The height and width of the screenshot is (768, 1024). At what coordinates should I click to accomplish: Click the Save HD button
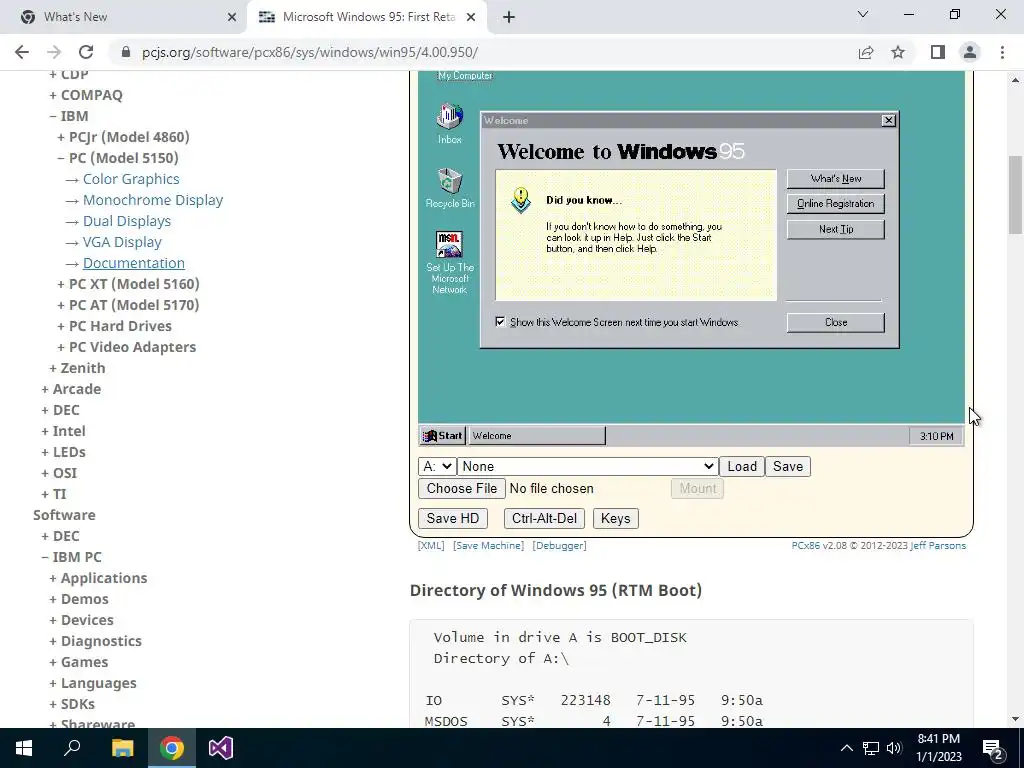(453, 519)
